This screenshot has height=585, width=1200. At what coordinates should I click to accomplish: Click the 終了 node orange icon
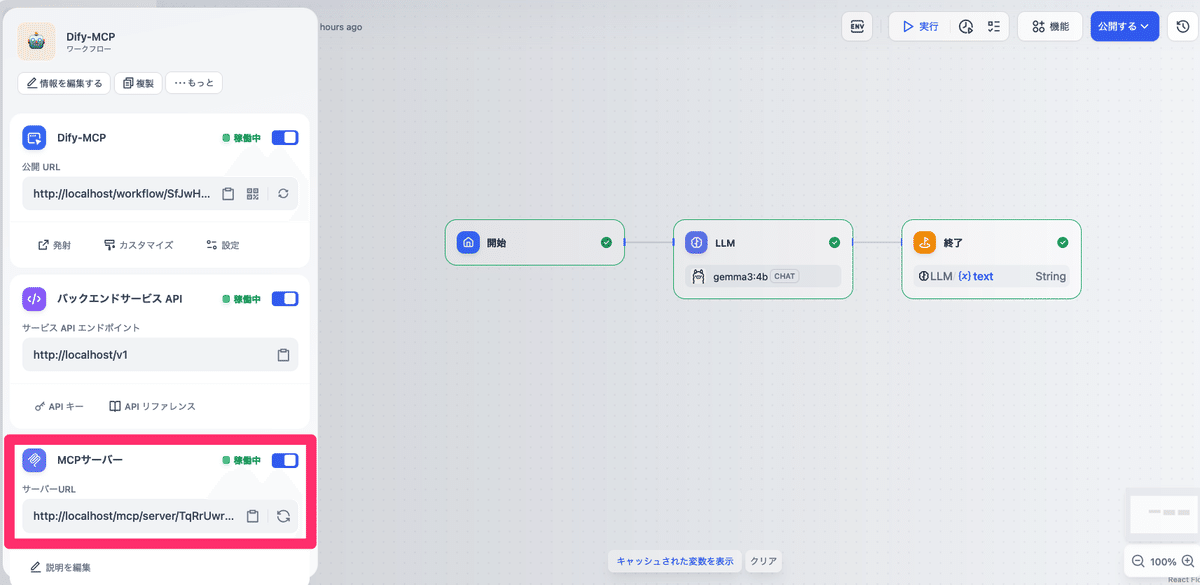point(924,242)
